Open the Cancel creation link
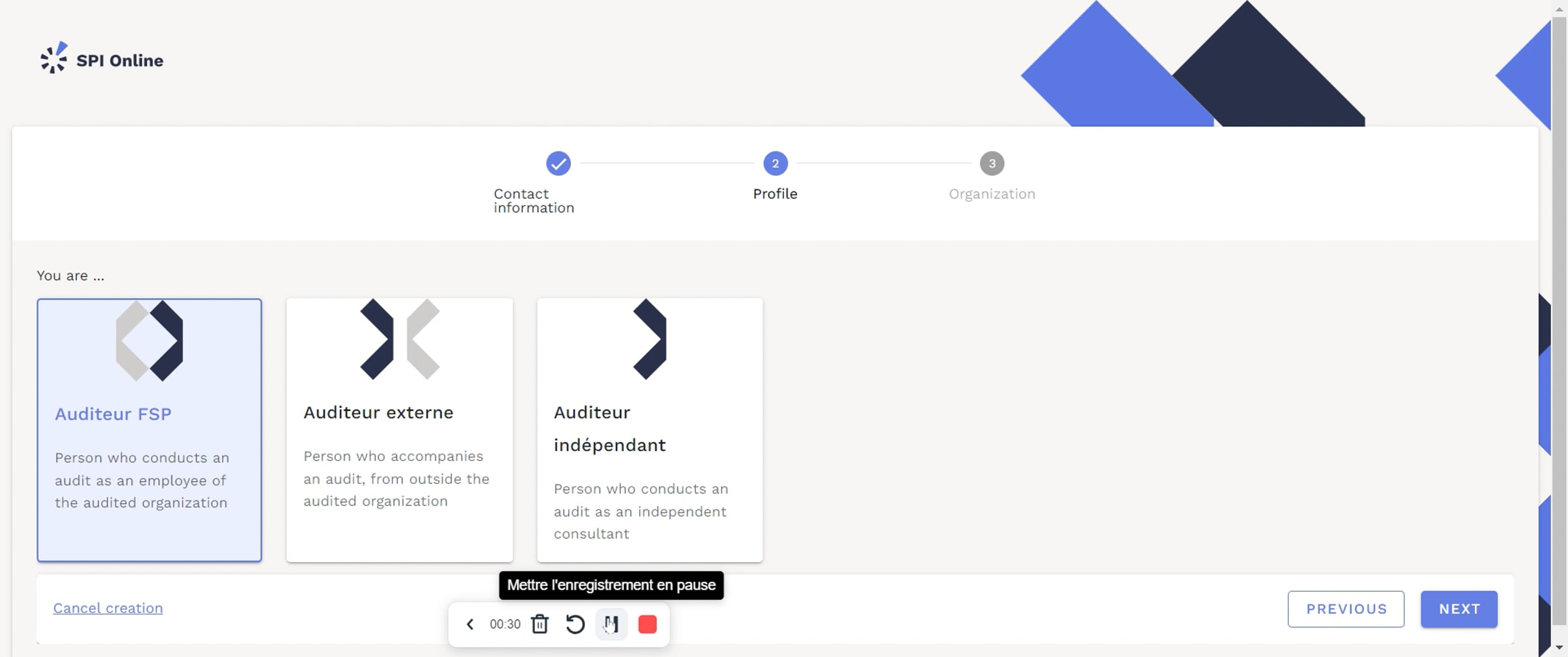The height and width of the screenshot is (657, 1568). pyautogui.click(x=108, y=608)
